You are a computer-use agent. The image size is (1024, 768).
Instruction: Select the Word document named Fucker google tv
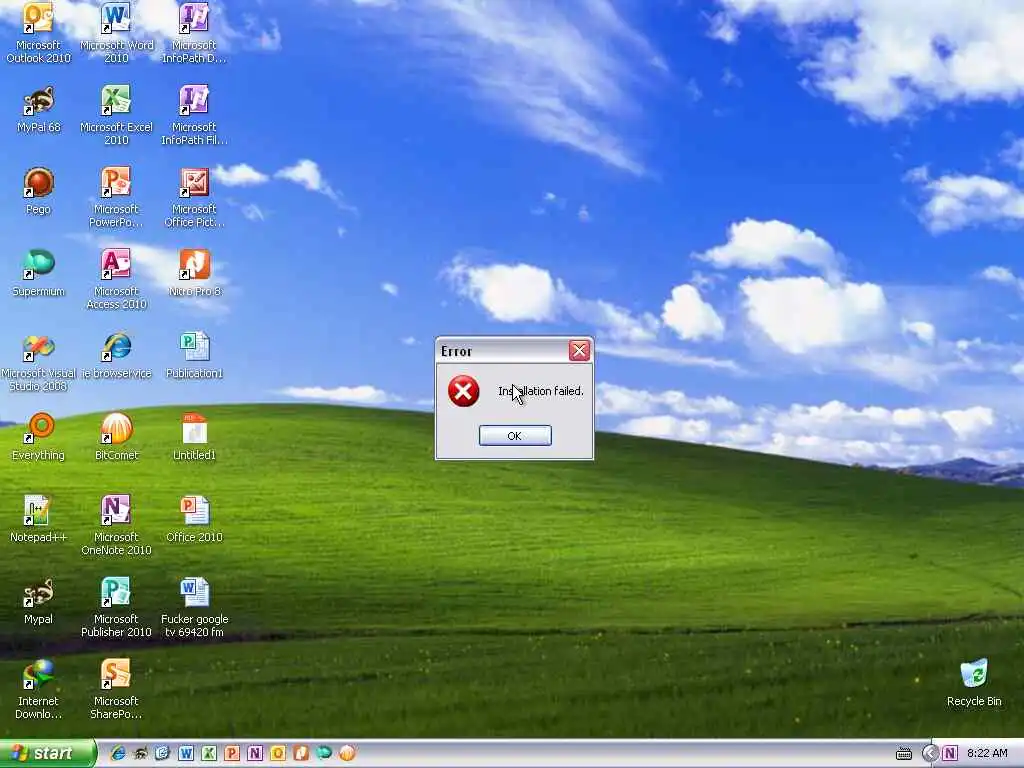coord(194,607)
